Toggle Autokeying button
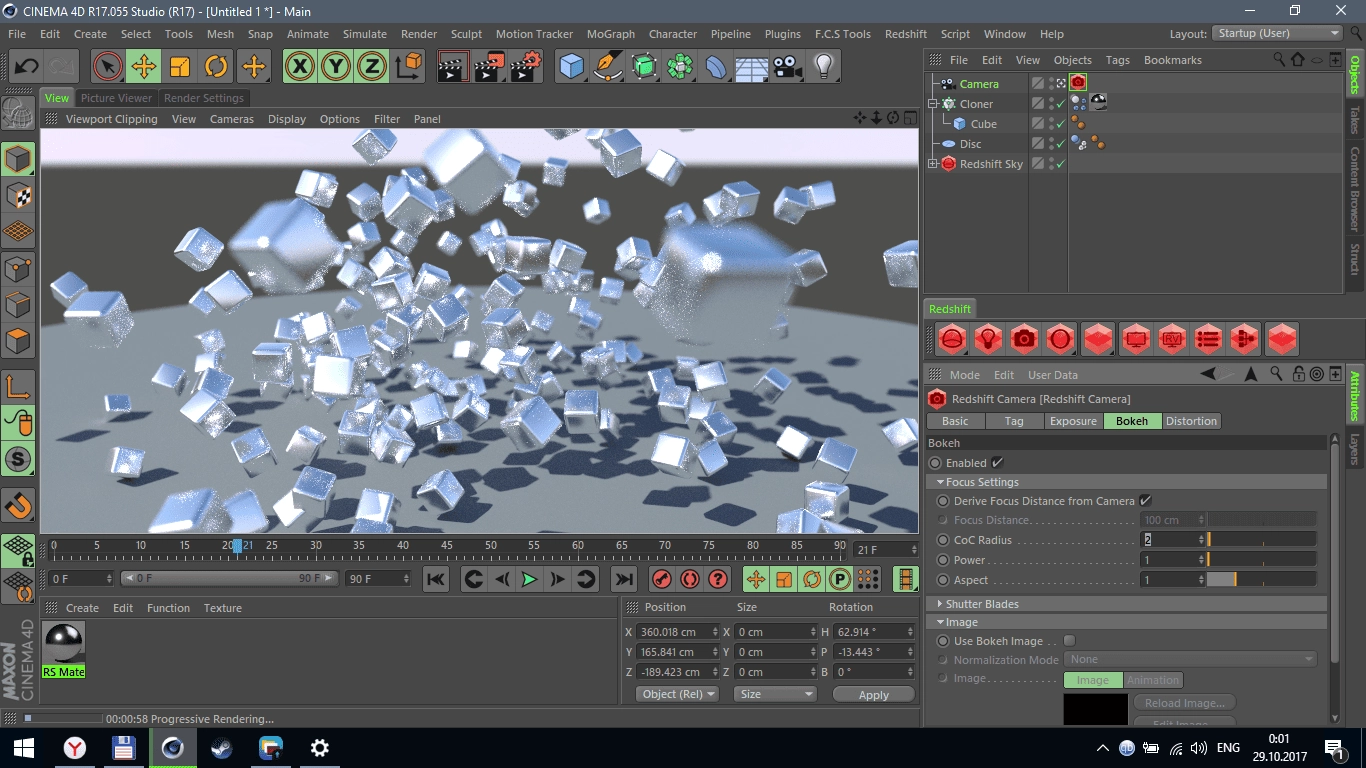 [690, 579]
